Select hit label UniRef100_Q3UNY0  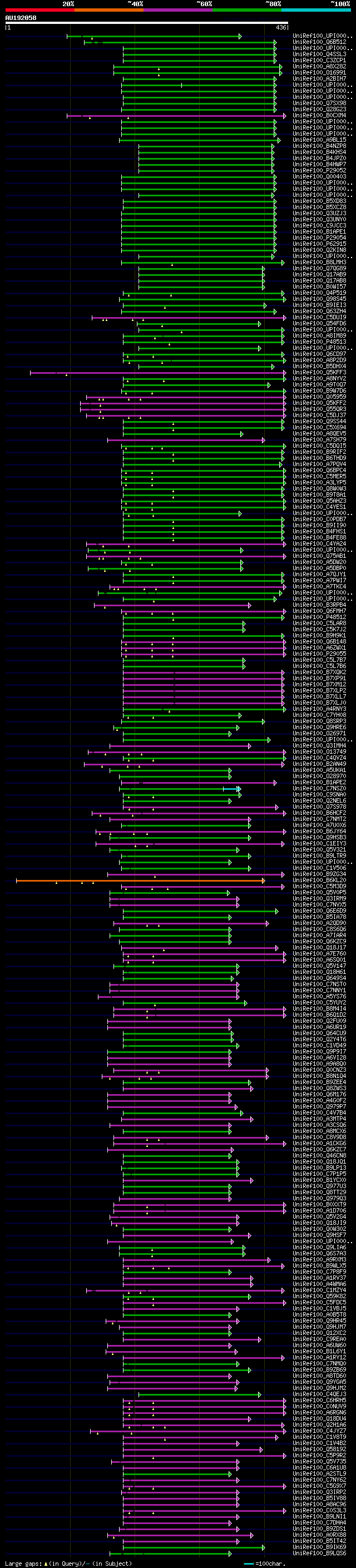pos(319,220)
